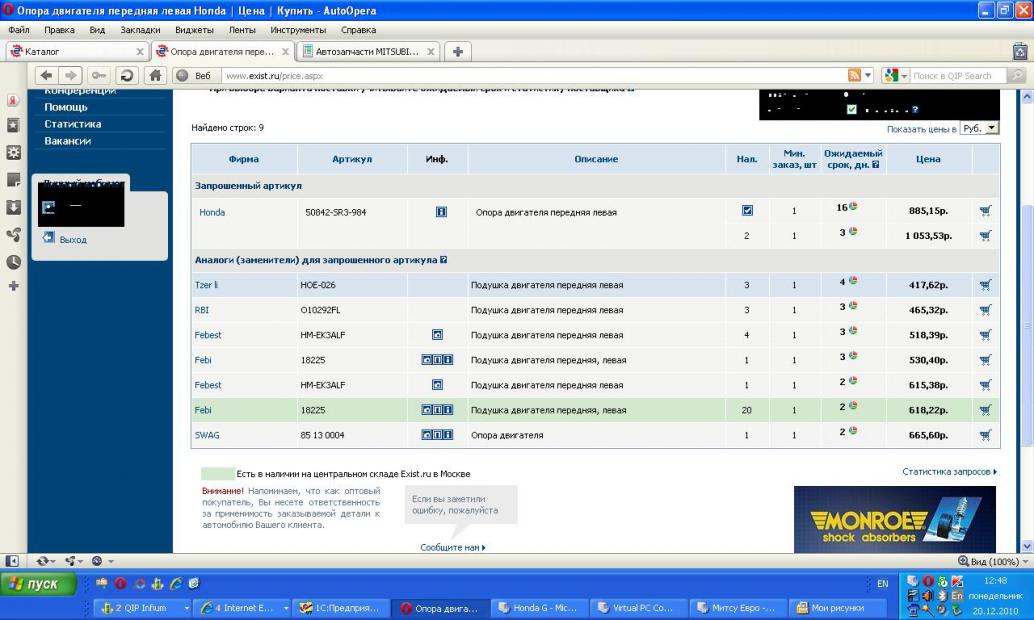Open the Downloads panel in sidebar
The width and height of the screenshot is (1034, 620).
coord(13,207)
